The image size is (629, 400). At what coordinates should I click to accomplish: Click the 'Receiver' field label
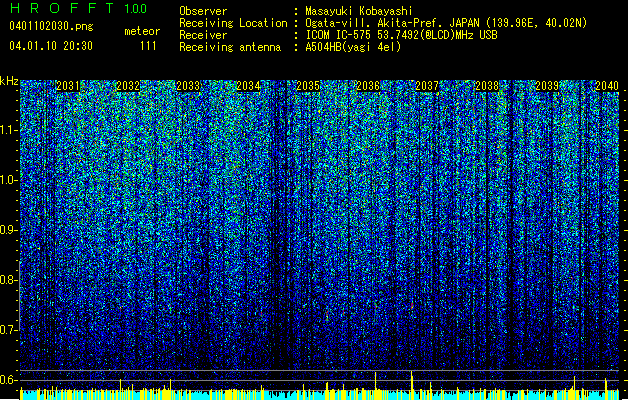tap(203, 35)
